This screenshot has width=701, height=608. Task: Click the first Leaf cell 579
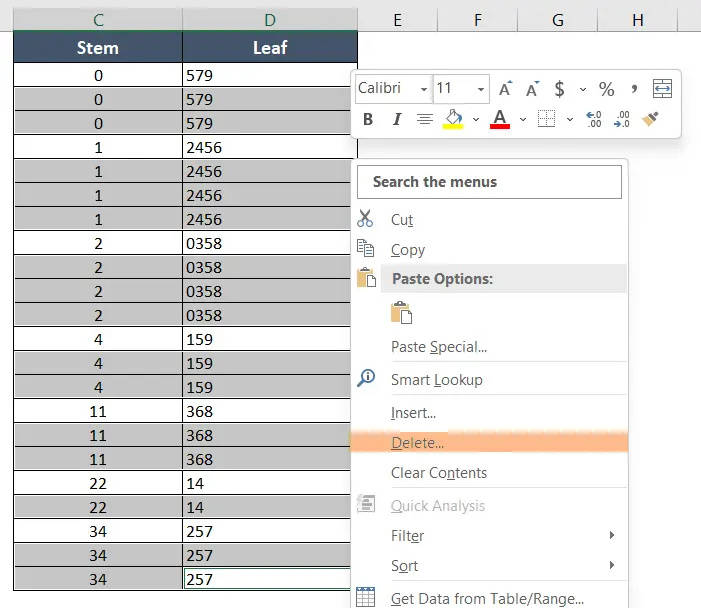coord(270,75)
